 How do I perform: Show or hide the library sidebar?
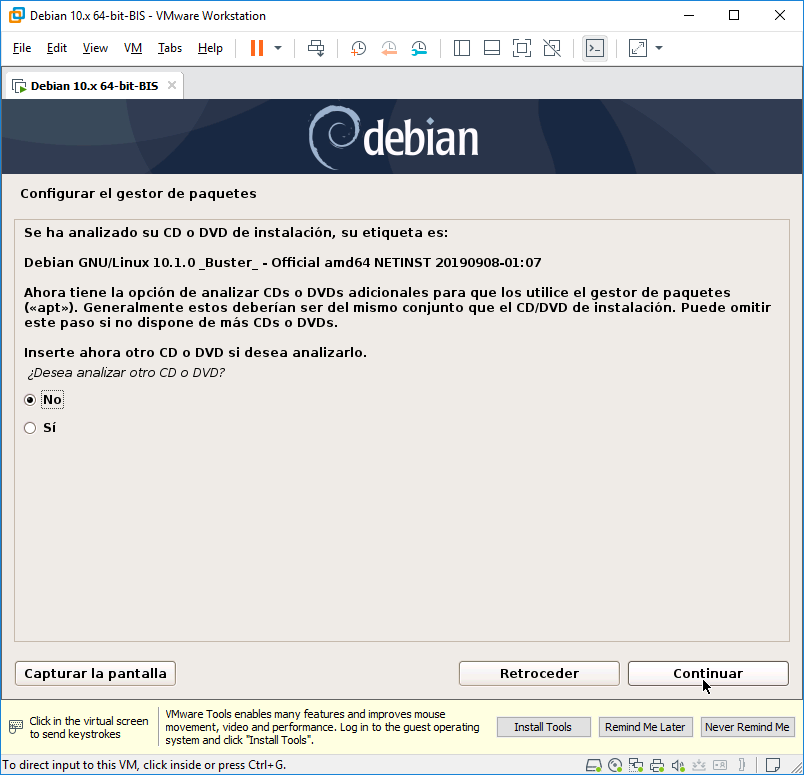tap(461, 48)
